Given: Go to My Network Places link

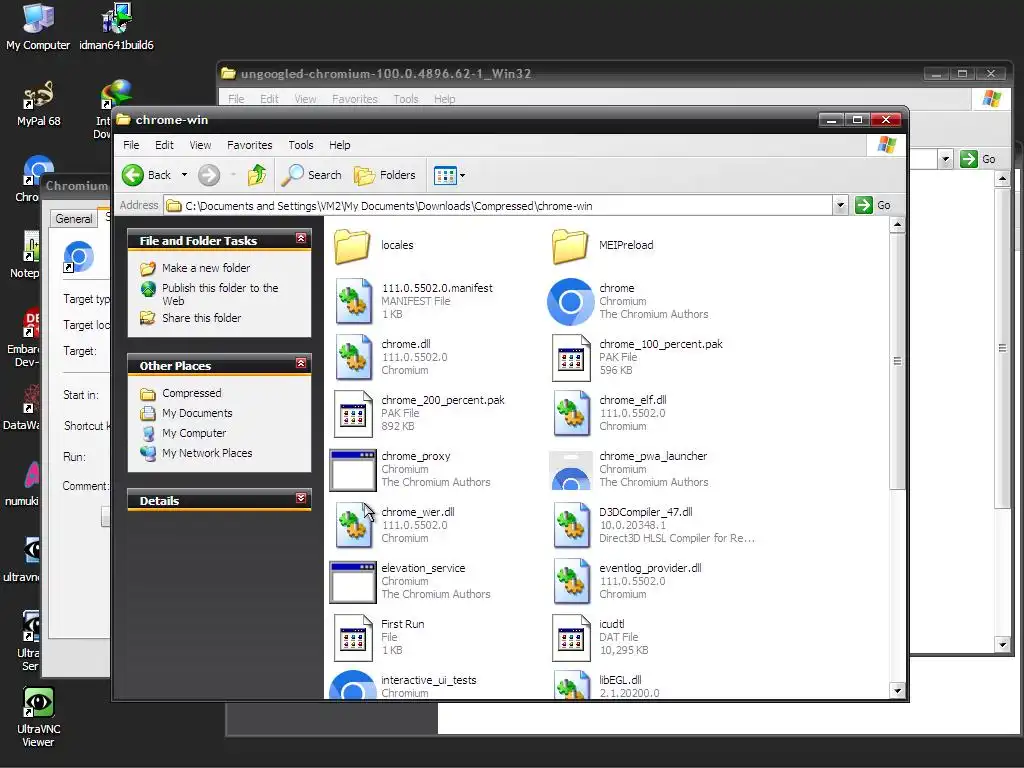Looking at the screenshot, I should click(206, 453).
